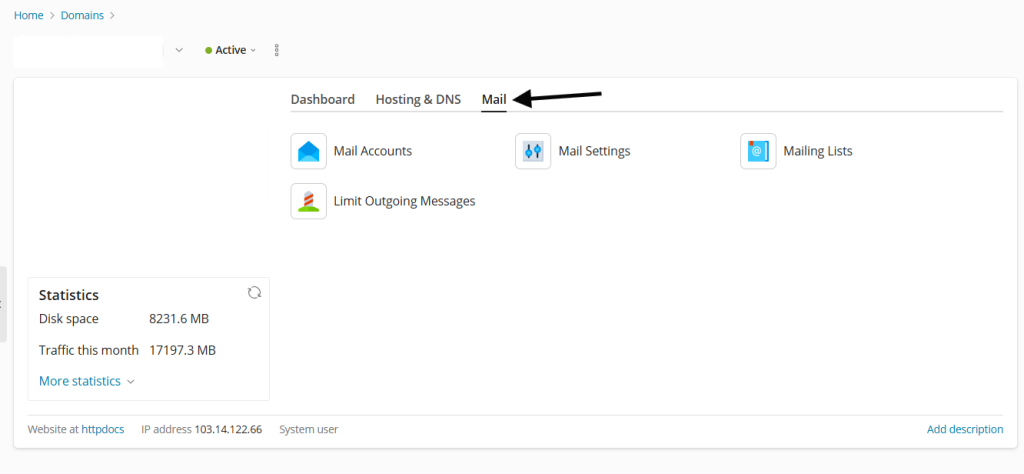The height and width of the screenshot is (474, 1024).
Task: Switch to the Dashboard tab
Action: click(x=322, y=99)
